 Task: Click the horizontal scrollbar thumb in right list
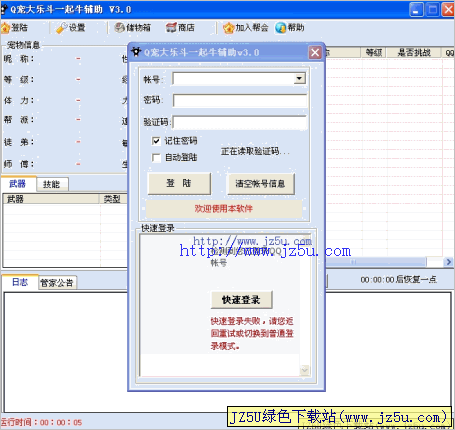click(376, 262)
